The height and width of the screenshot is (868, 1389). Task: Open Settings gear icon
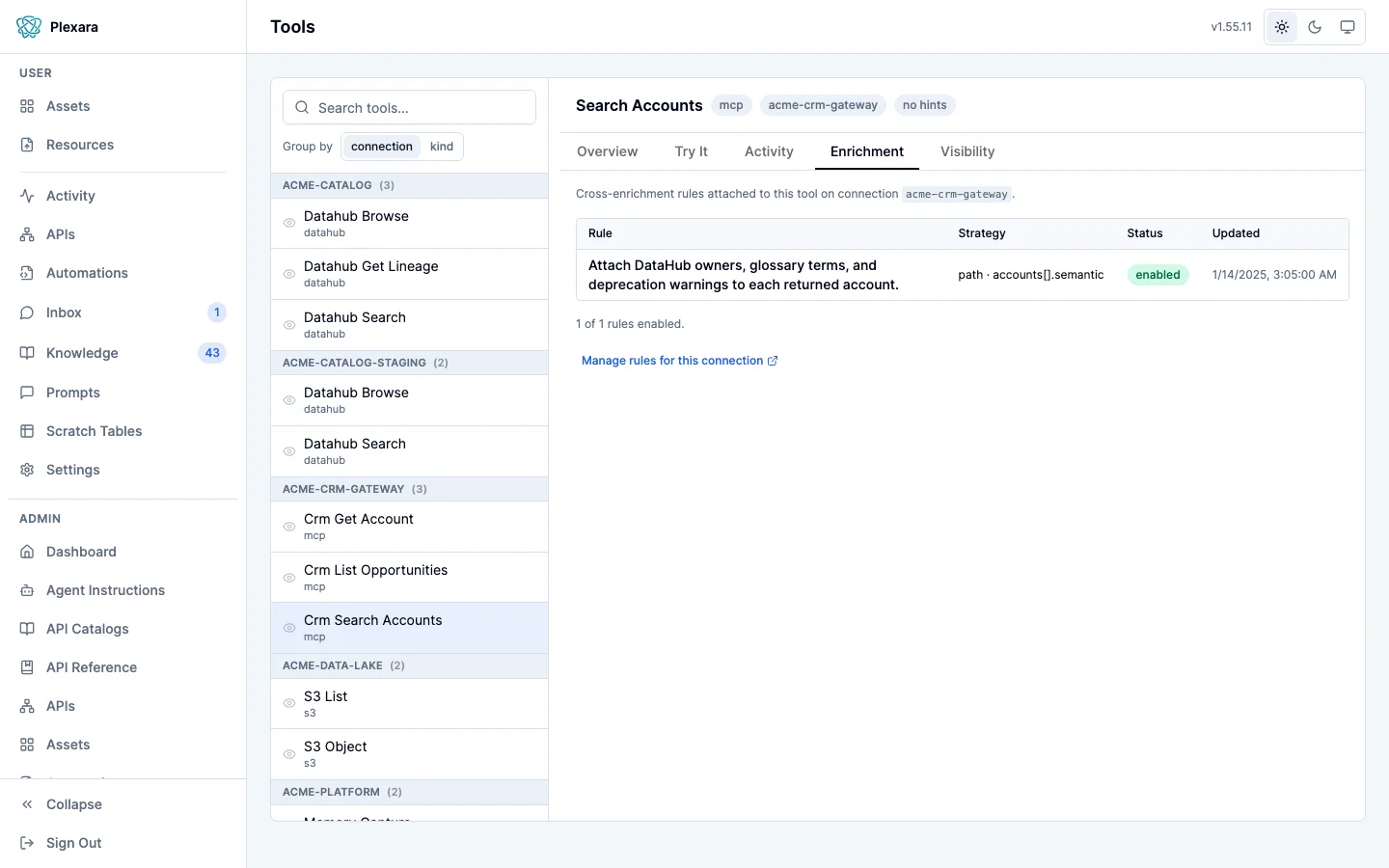[27, 470]
